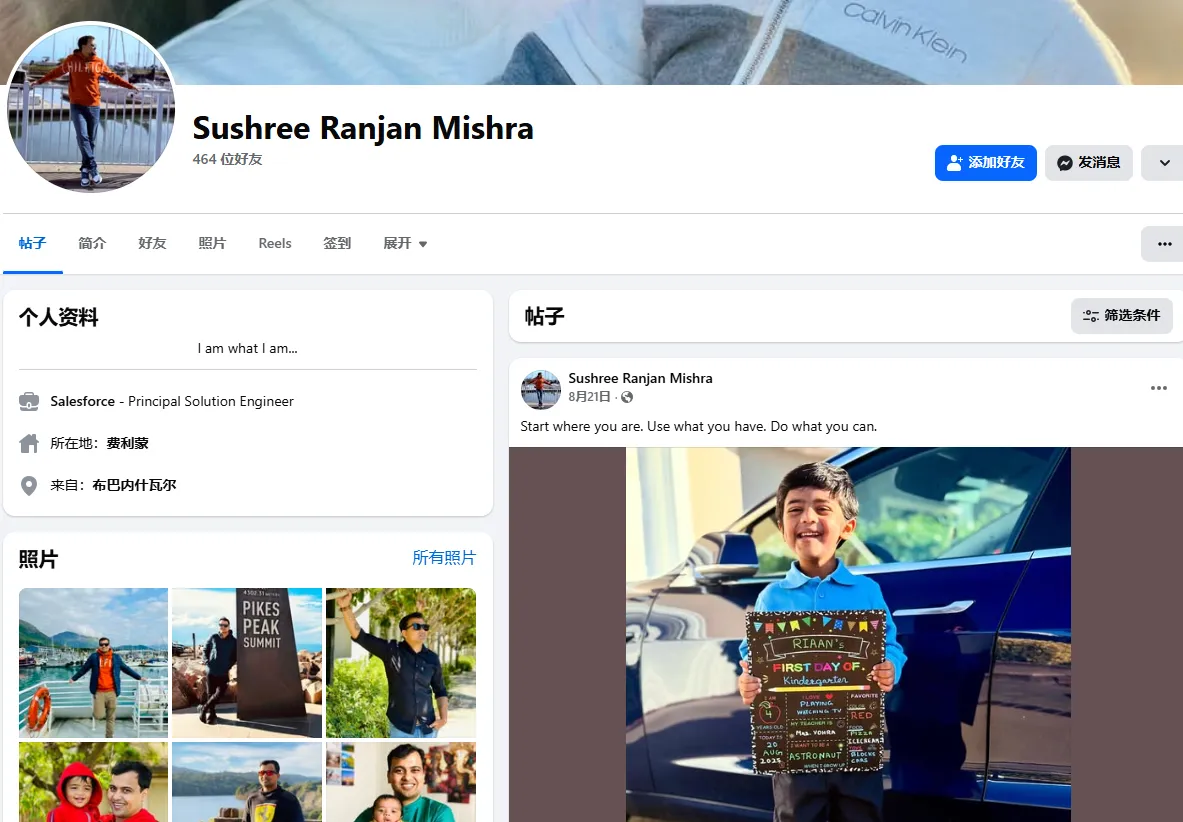Open post options via the three-dot menu
1183x822 pixels.
[1158, 388]
